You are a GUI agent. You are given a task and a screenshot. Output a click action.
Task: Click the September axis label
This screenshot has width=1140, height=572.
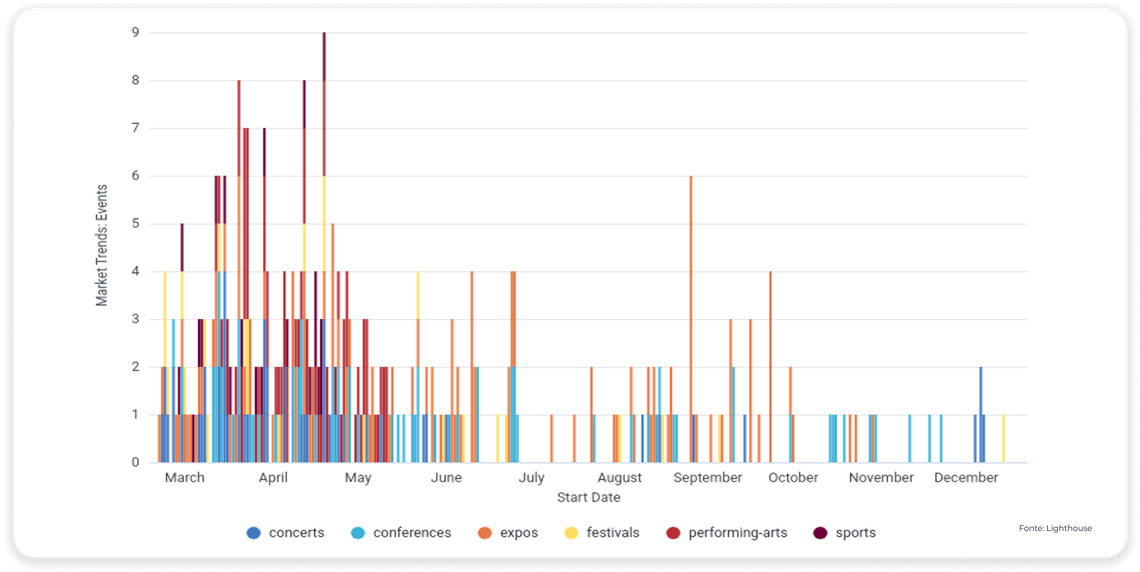pyautogui.click(x=707, y=478)
